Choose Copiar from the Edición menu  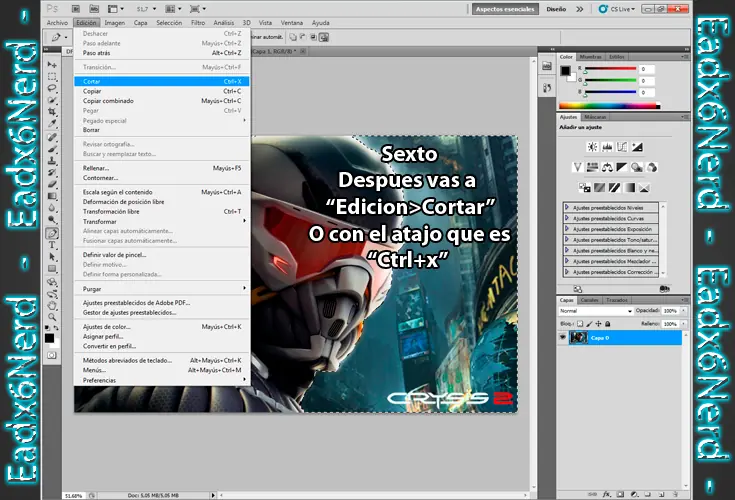pyautogui.click(x=162, y=91)
